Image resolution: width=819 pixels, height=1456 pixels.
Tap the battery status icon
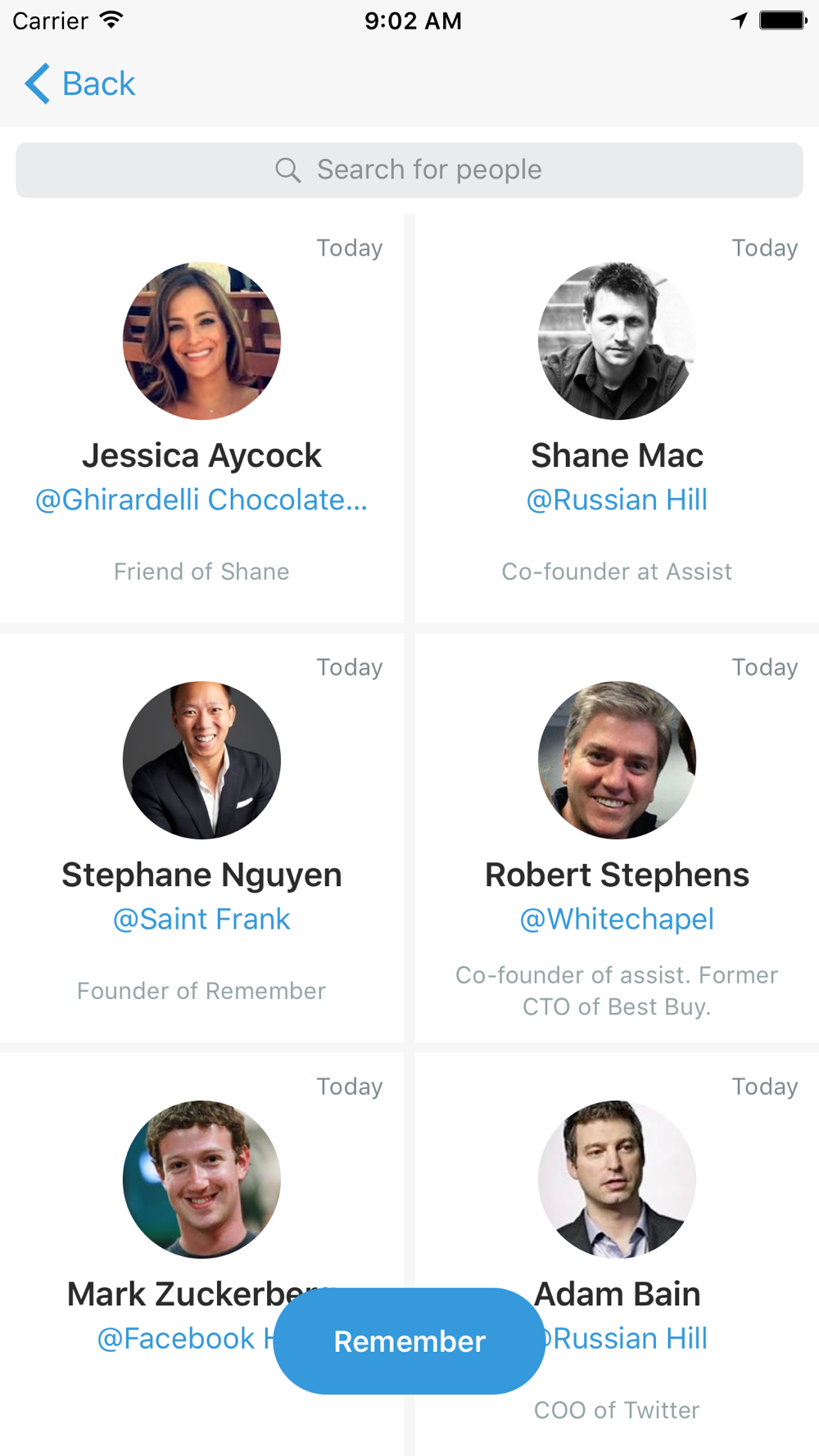[x=782, y=20]
